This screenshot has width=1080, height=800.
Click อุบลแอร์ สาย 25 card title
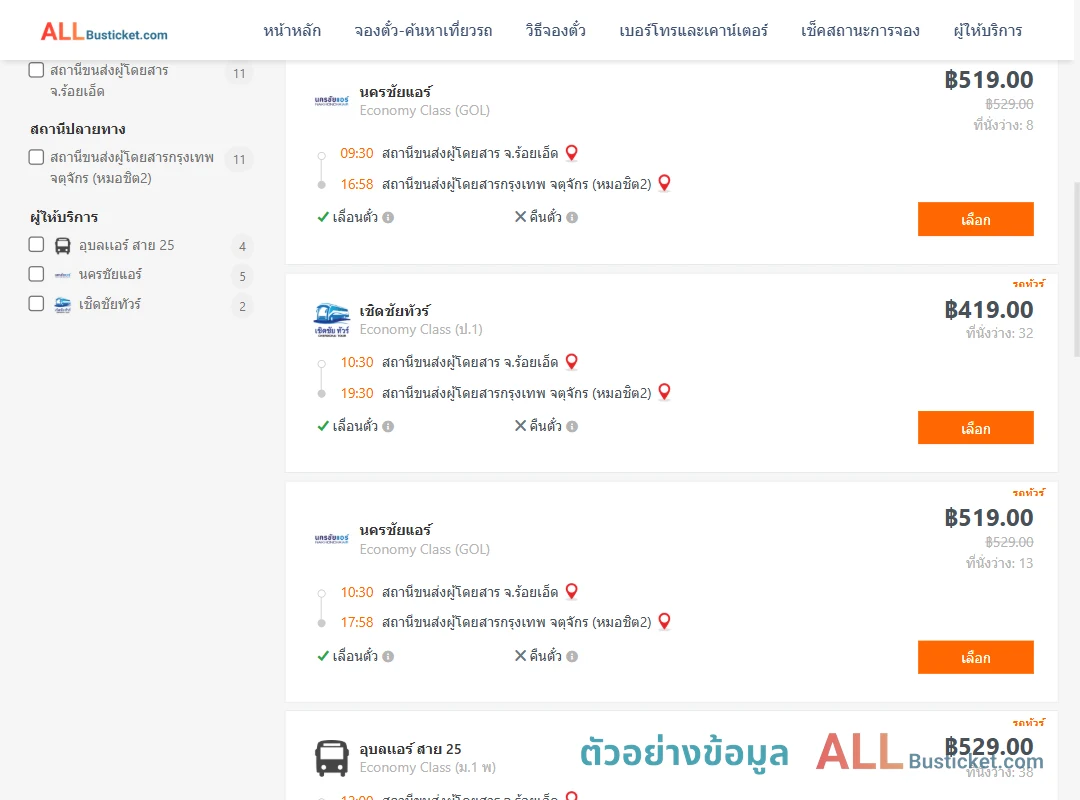pyautogui.click(x=410, y=749)
